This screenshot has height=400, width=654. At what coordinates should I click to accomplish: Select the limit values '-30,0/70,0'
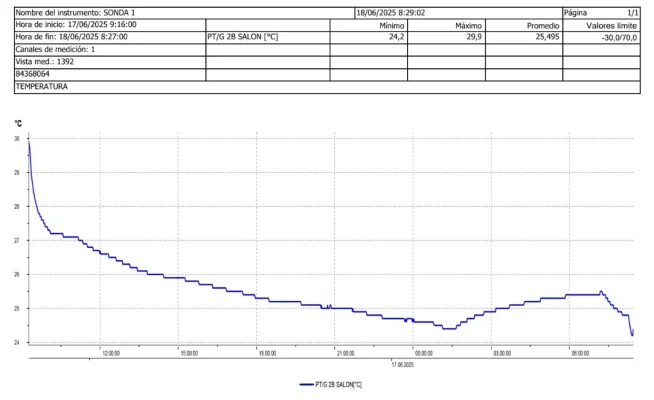click(x=619, y=38)
